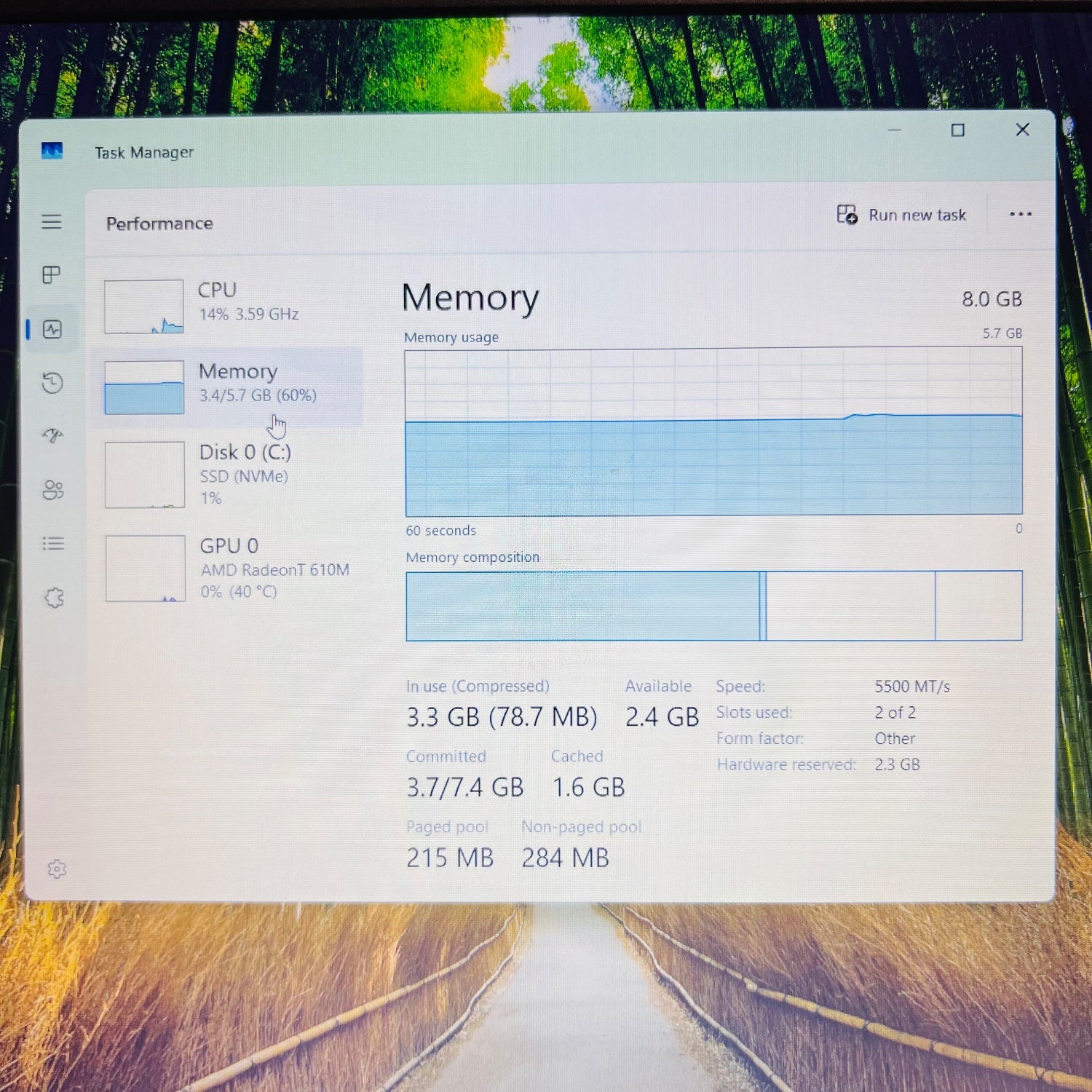The height and width of the screenshot is (1092, 1092).
Task: Open Task Manager settings gear
Action: [57, 869]
